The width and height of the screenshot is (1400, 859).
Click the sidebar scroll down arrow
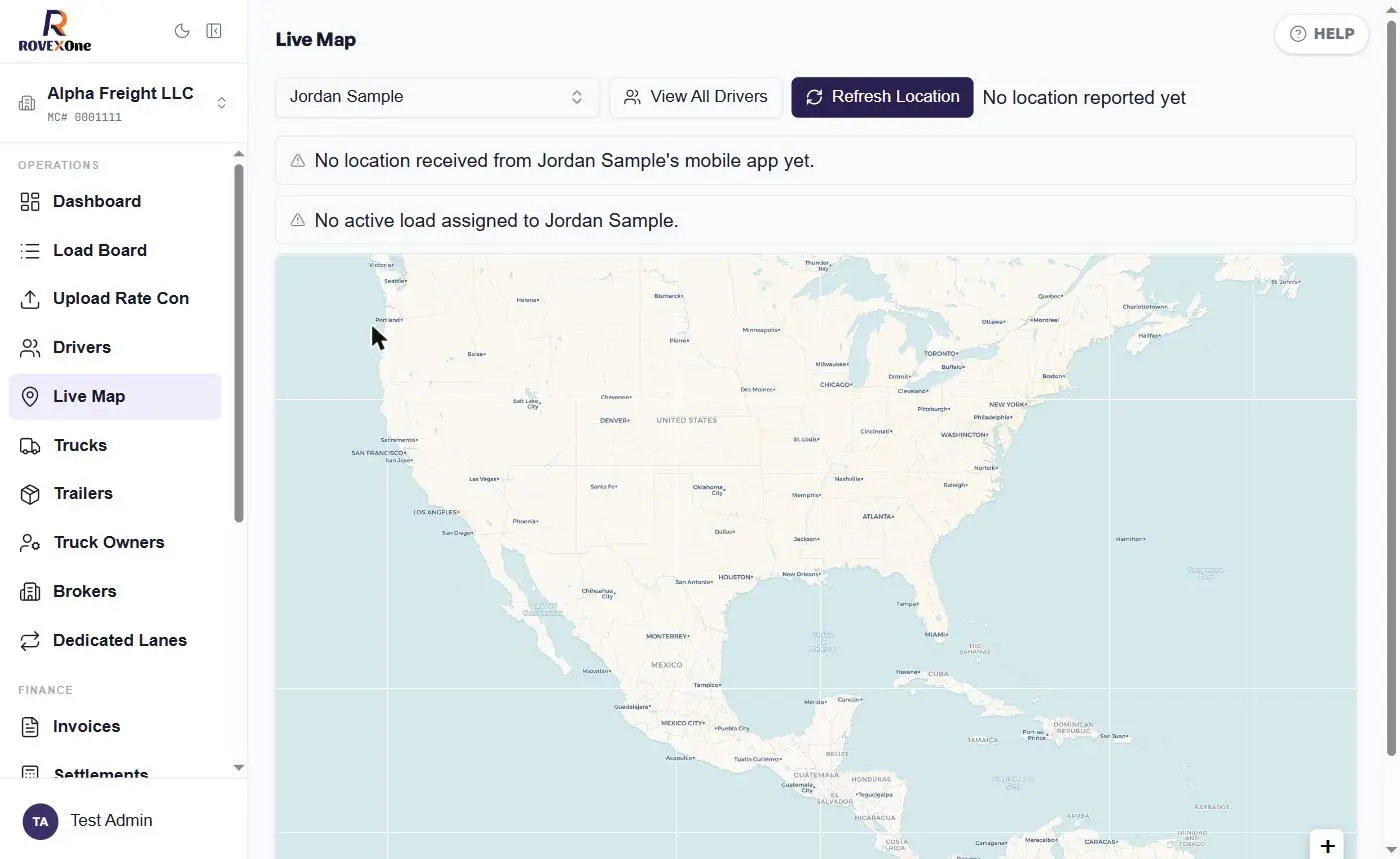pos(238,767)
